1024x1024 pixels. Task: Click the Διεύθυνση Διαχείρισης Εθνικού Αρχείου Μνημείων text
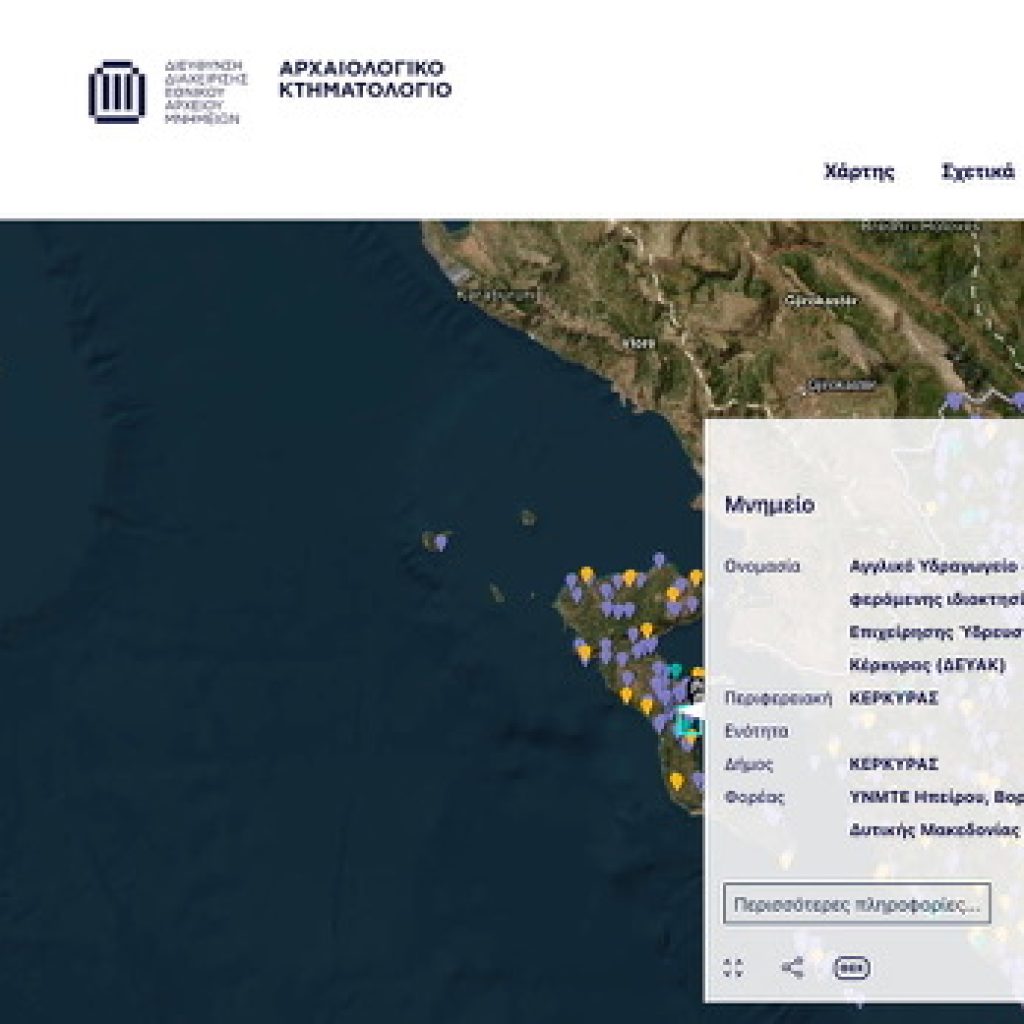205,92
